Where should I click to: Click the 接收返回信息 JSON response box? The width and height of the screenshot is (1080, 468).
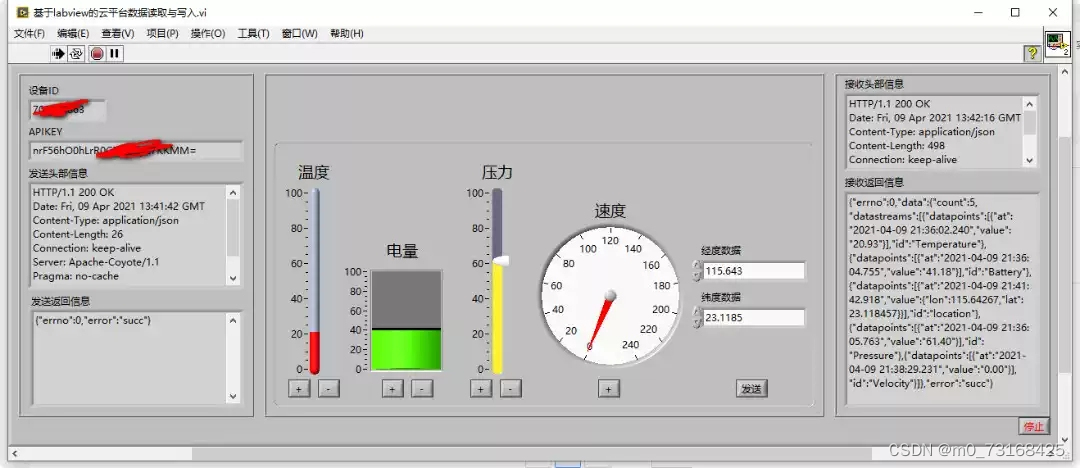click(940, 298)
